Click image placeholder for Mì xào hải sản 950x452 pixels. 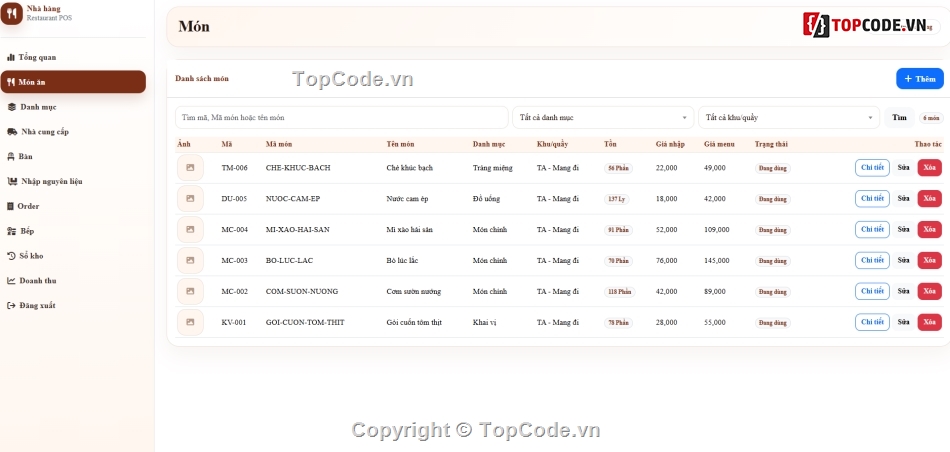pyautogui.click(x=190, y=230)
